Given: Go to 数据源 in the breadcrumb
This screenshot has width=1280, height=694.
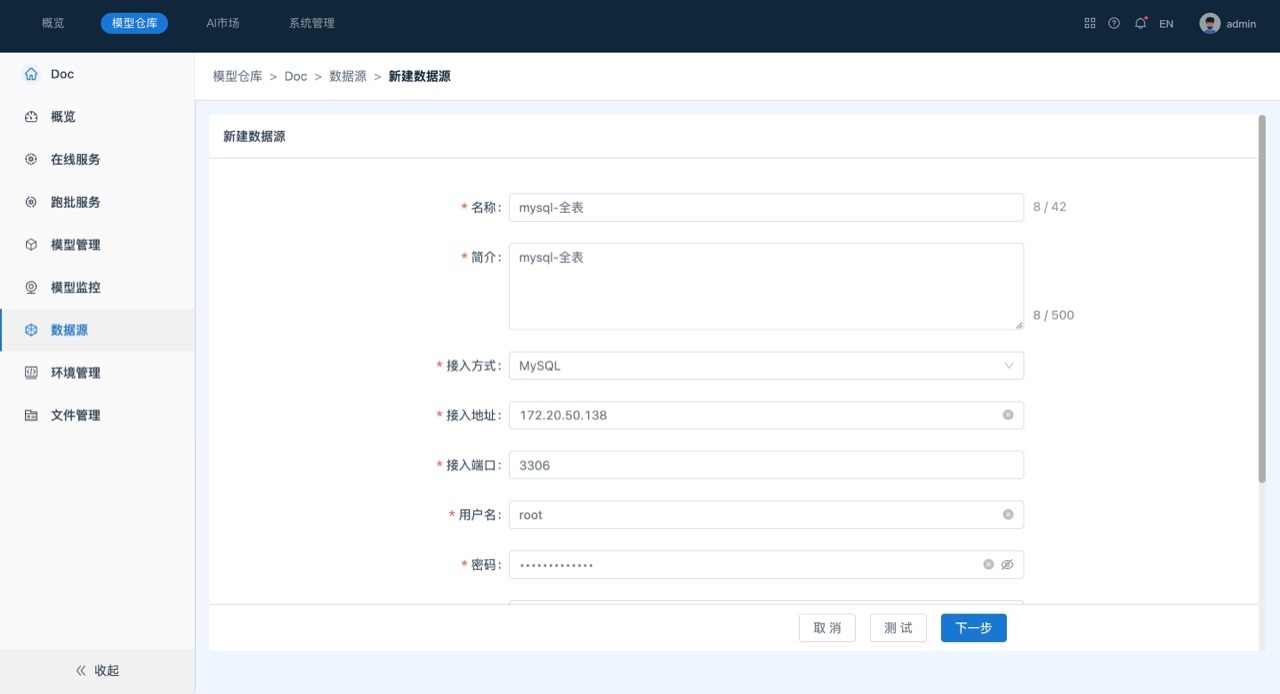Looking at the screenshot, I should tap(348, 76).
